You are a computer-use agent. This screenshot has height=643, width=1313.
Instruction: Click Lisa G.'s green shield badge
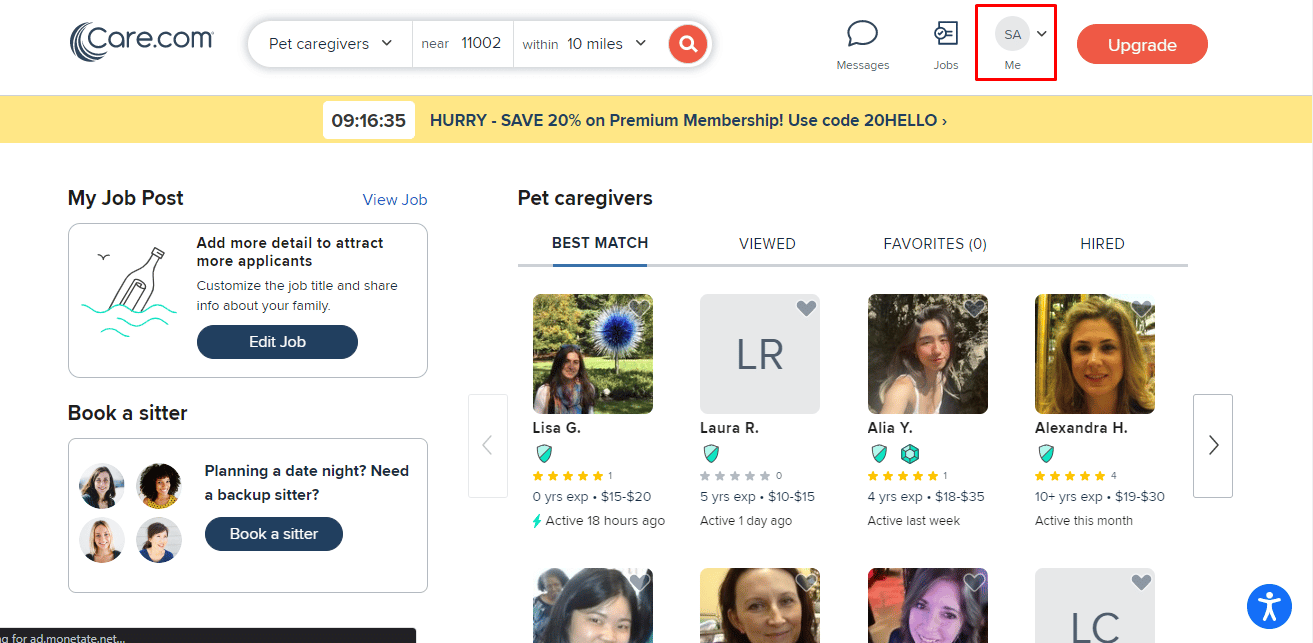click(544, 453)
